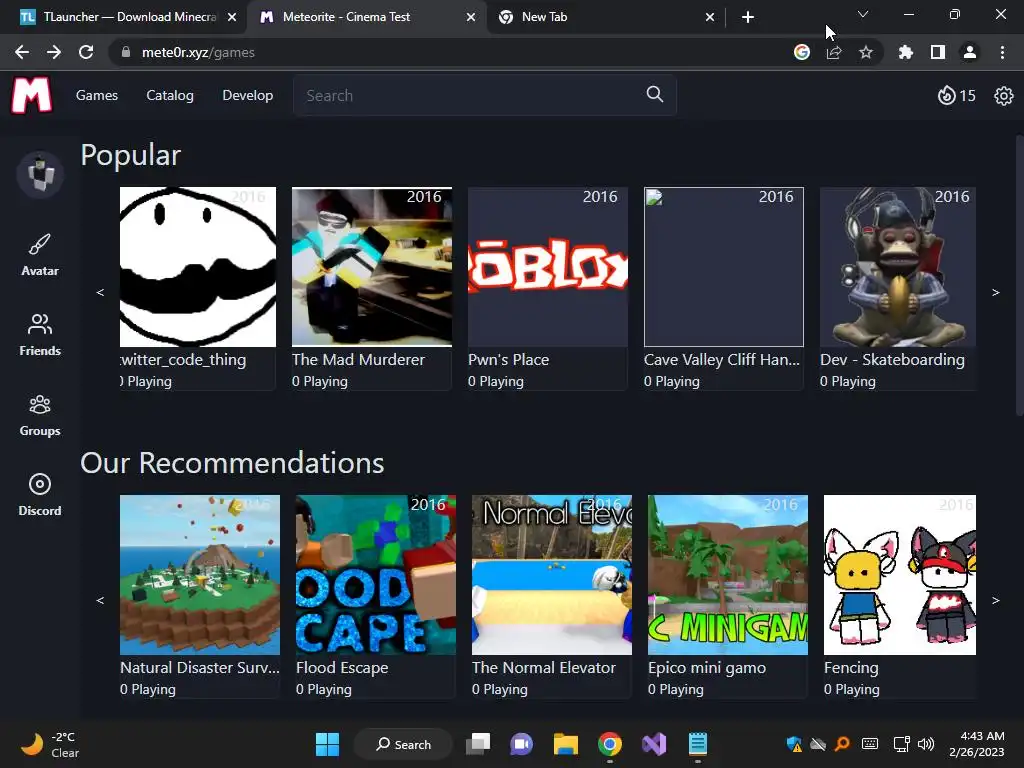Open Windows Start menu

(x=327, y=744)
